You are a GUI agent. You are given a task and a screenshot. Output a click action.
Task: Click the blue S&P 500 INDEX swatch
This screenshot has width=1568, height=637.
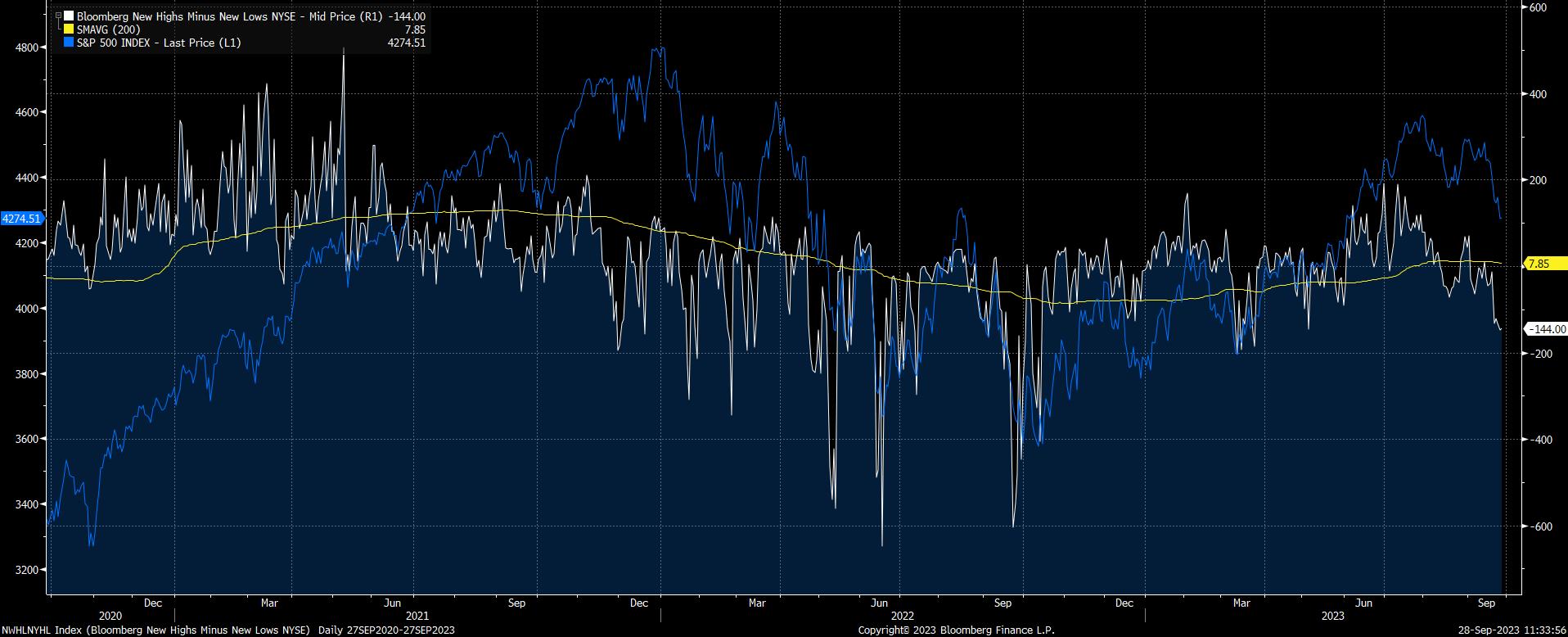click(69, 43)
